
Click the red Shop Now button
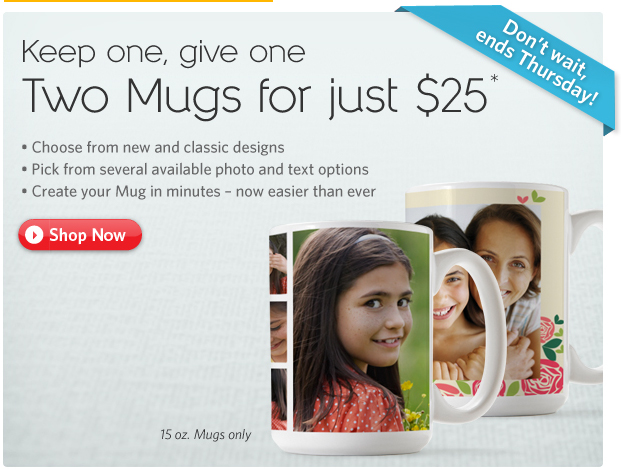pyautogui.click(x=80, y=235)
